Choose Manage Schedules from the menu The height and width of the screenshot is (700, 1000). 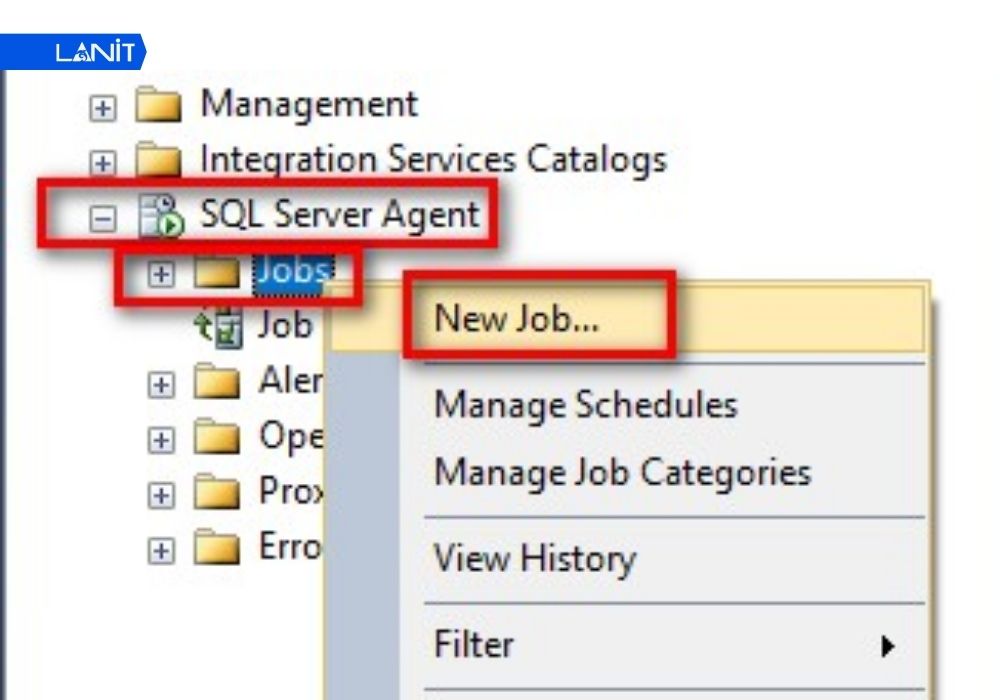point(586,405)
